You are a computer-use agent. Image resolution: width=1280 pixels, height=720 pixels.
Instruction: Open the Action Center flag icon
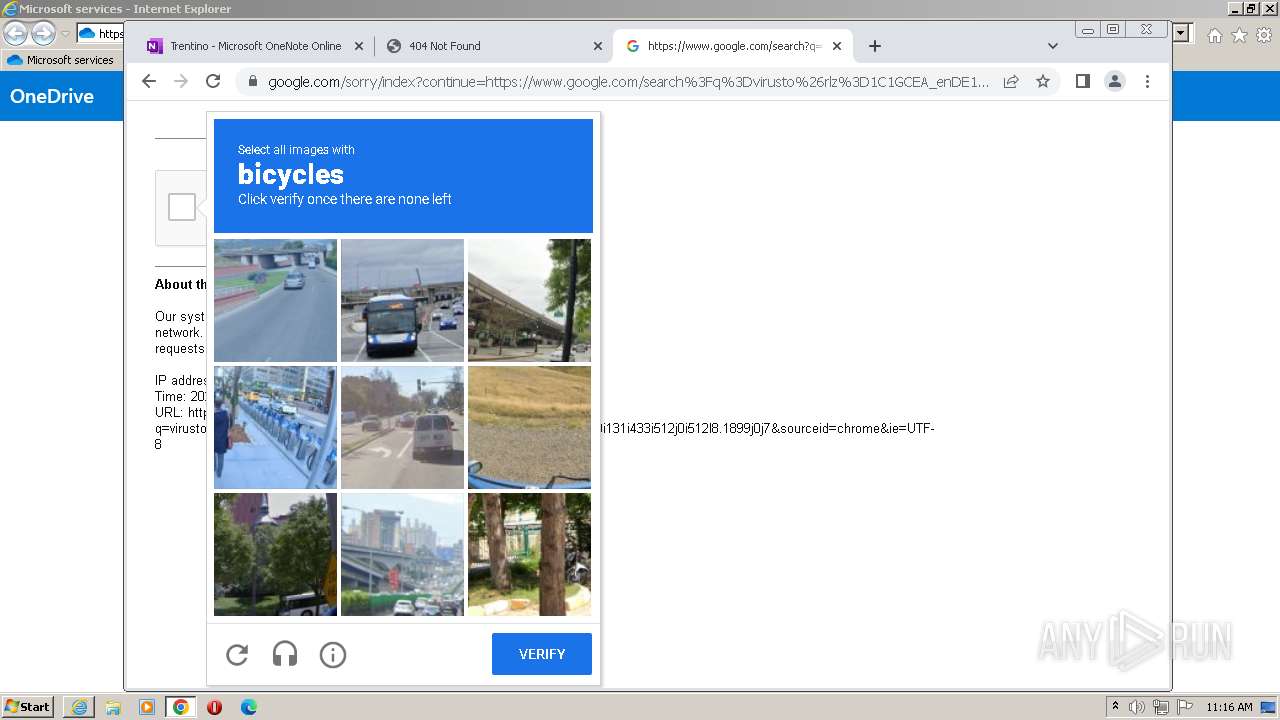pyautogui.click(x=1185, y=707)
